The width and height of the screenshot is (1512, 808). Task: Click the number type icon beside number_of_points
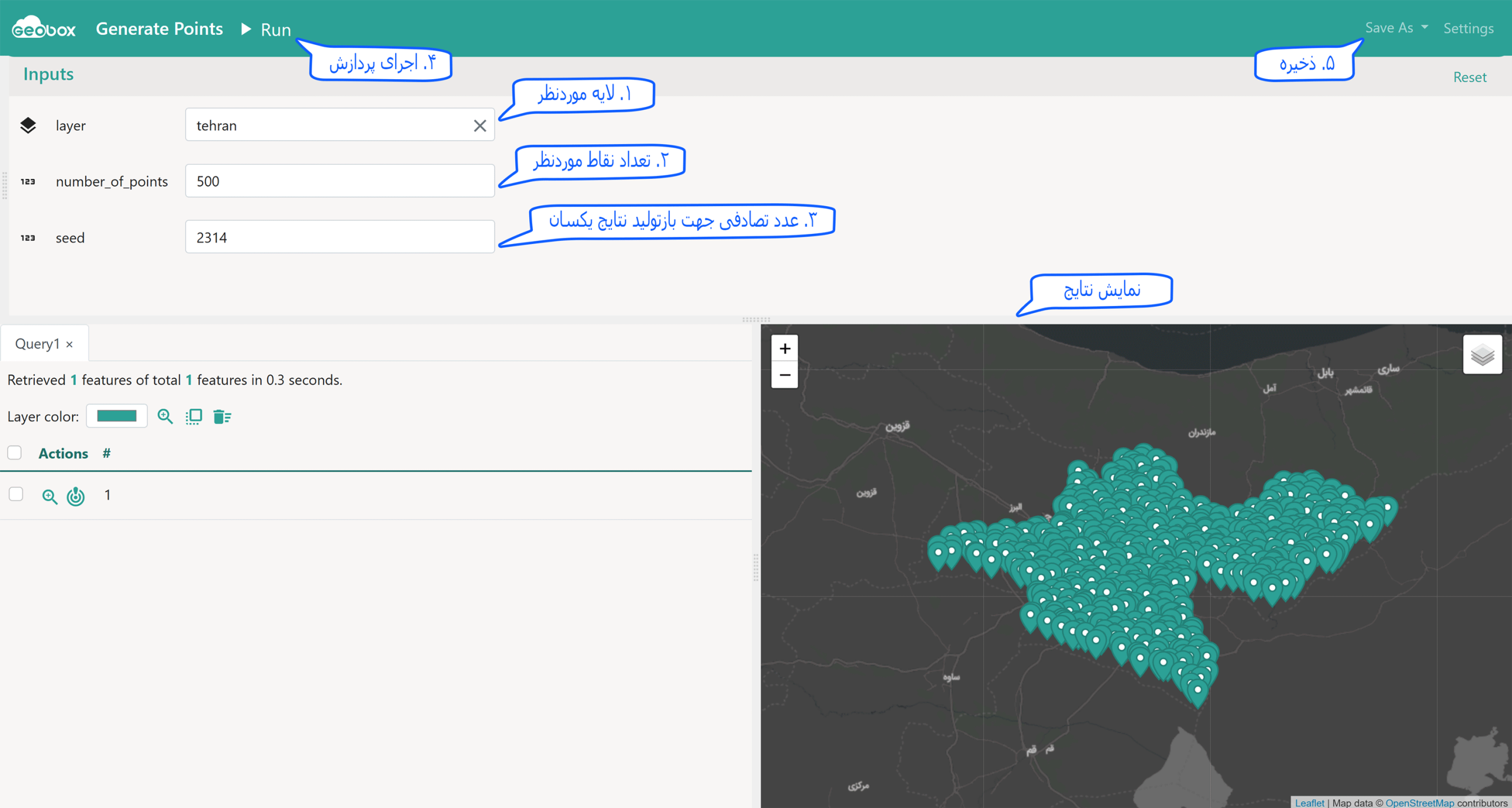(x=28, y=181)
